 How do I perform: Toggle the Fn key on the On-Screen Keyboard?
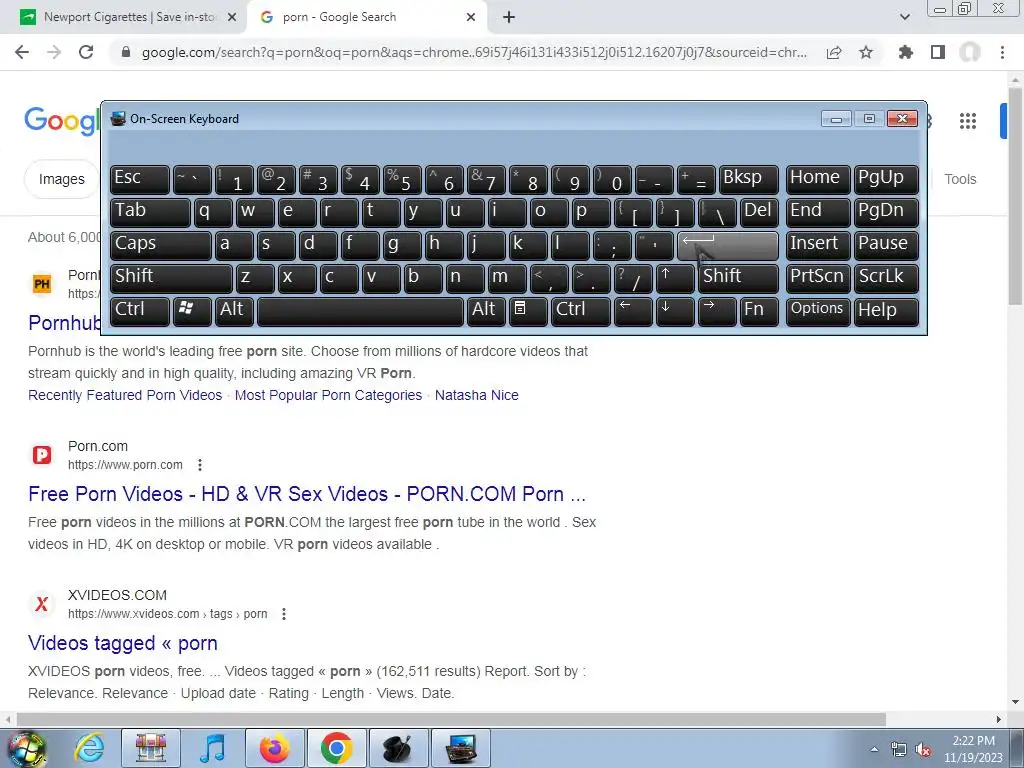coord(760,312)
